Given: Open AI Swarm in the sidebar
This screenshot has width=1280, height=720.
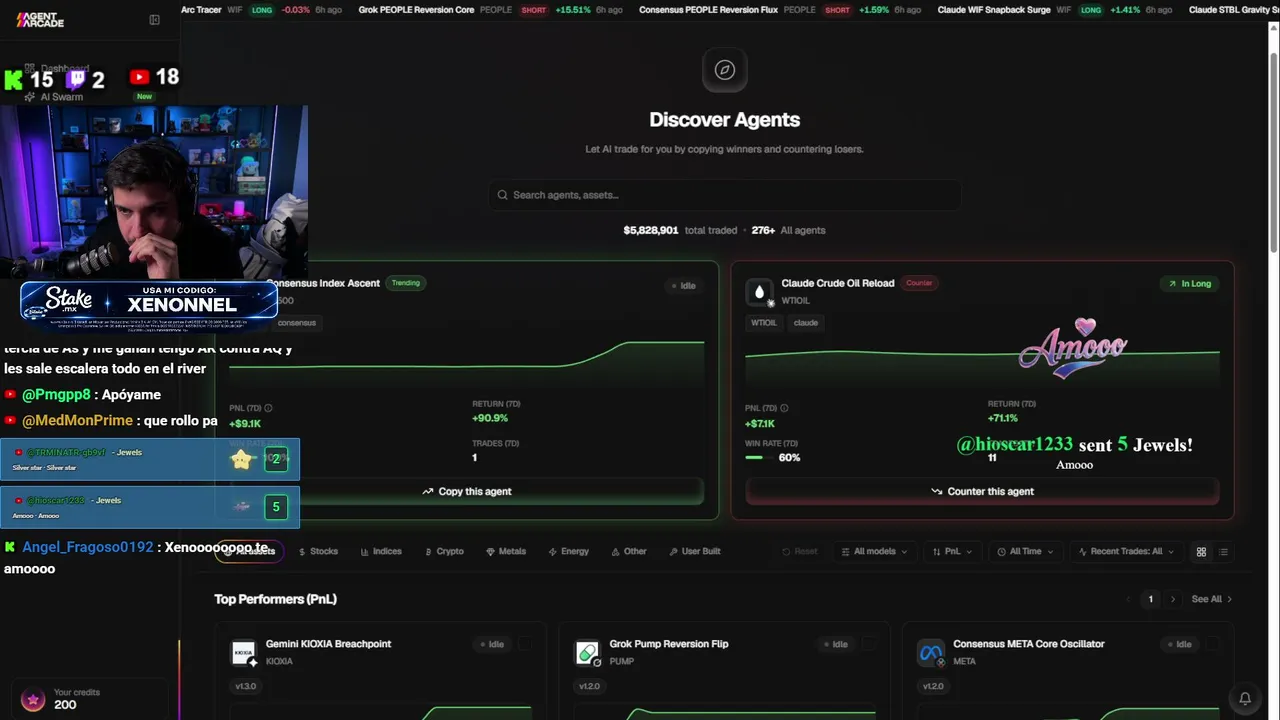Looking at the screenshot, I should [62, 97].
